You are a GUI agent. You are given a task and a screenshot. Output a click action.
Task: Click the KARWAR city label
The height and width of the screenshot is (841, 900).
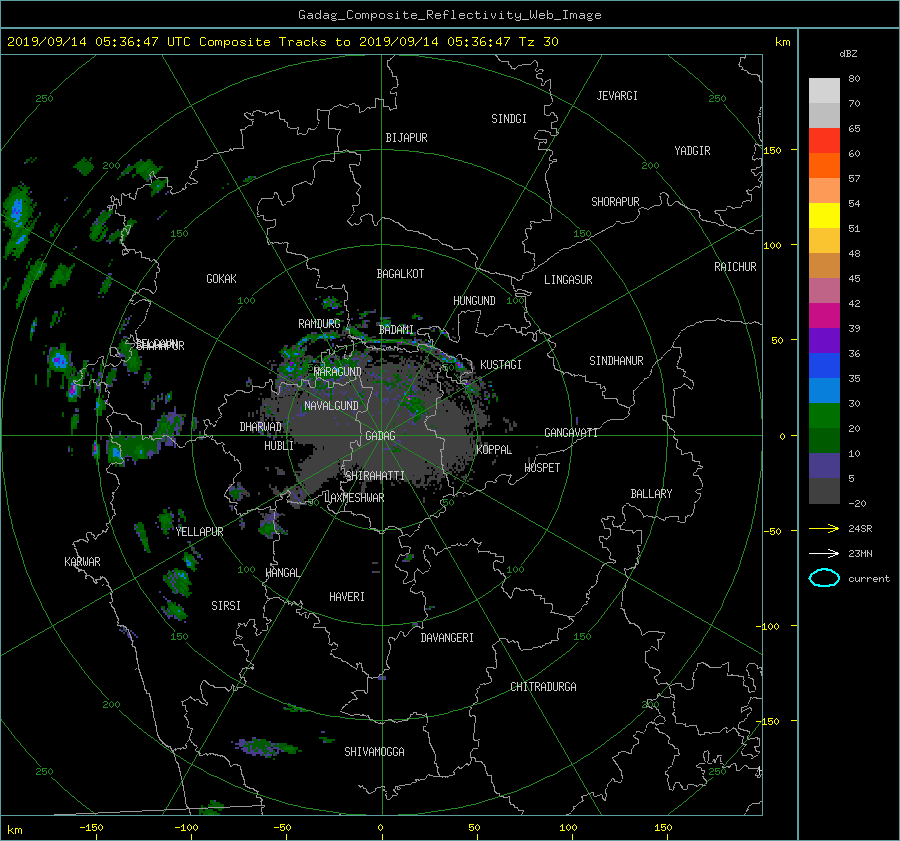coord(82,562)
